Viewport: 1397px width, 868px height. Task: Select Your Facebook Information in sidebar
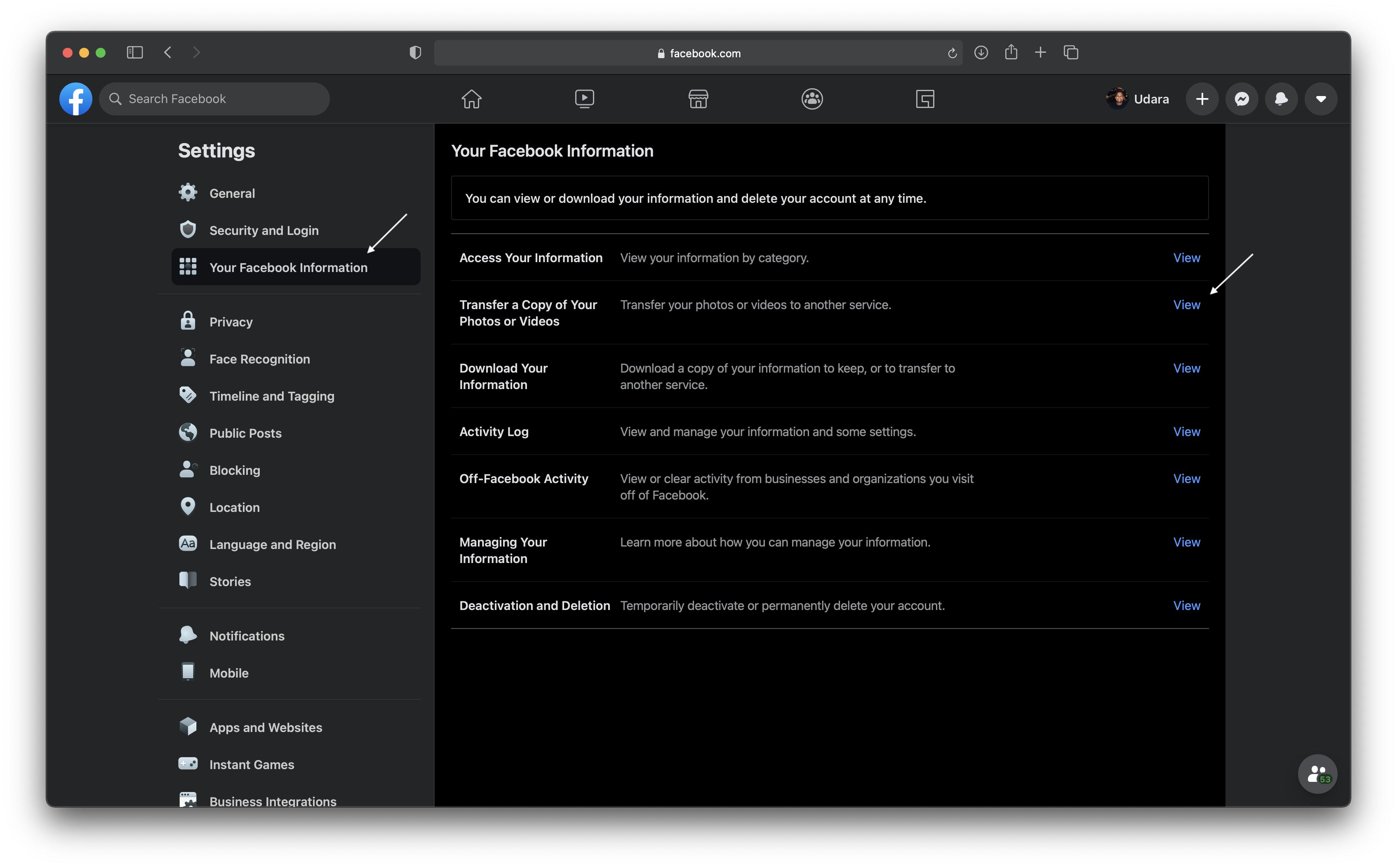(296, 267)
